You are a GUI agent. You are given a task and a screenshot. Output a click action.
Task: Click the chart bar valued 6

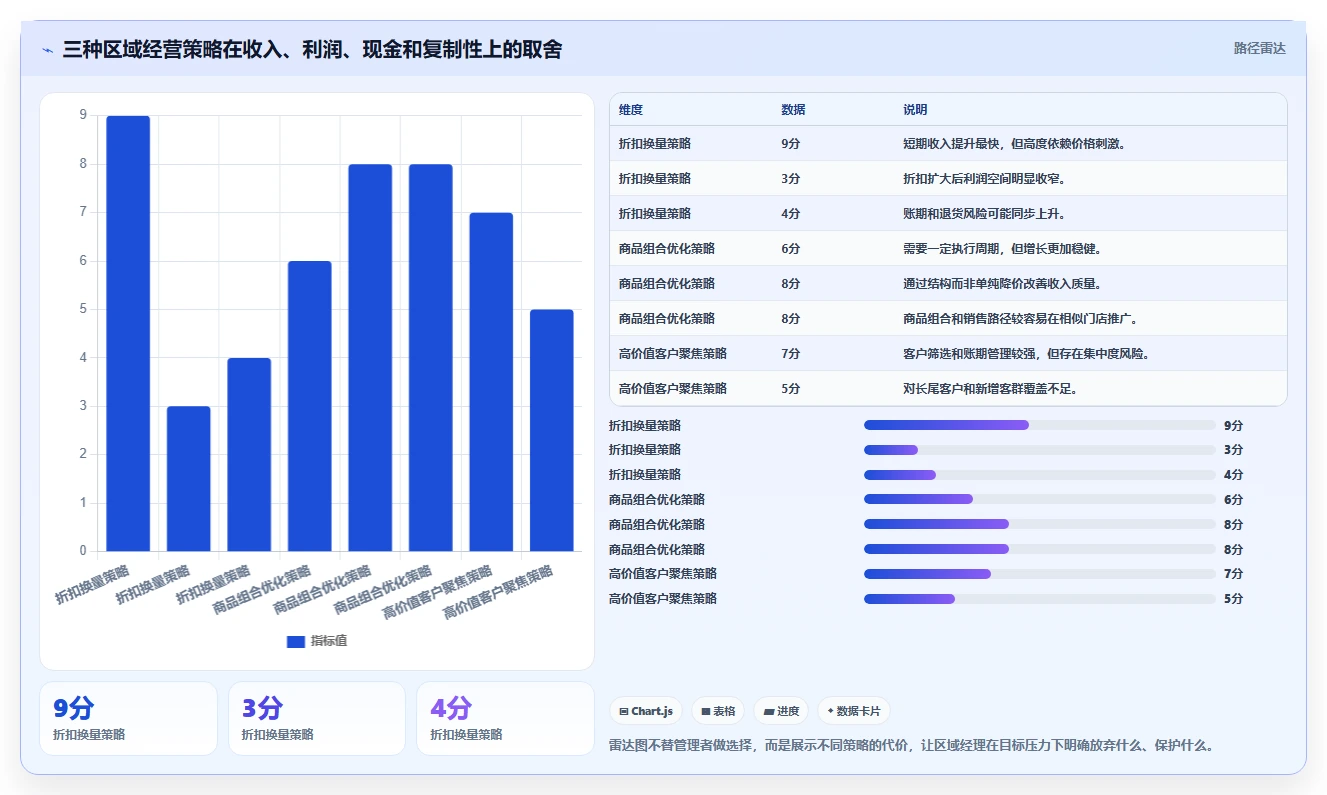pyautogui.click(x=310, y=406)
